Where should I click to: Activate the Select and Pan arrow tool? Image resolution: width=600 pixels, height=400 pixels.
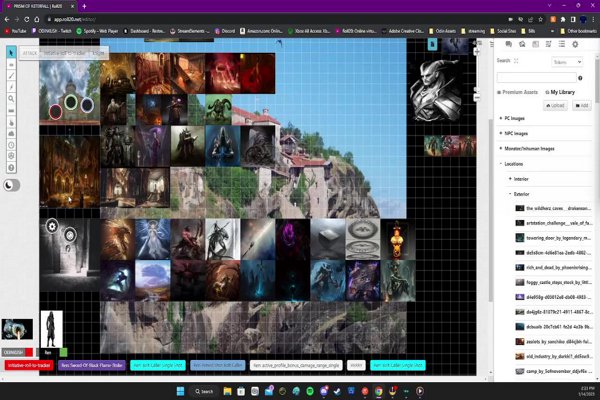click(11, 52)
